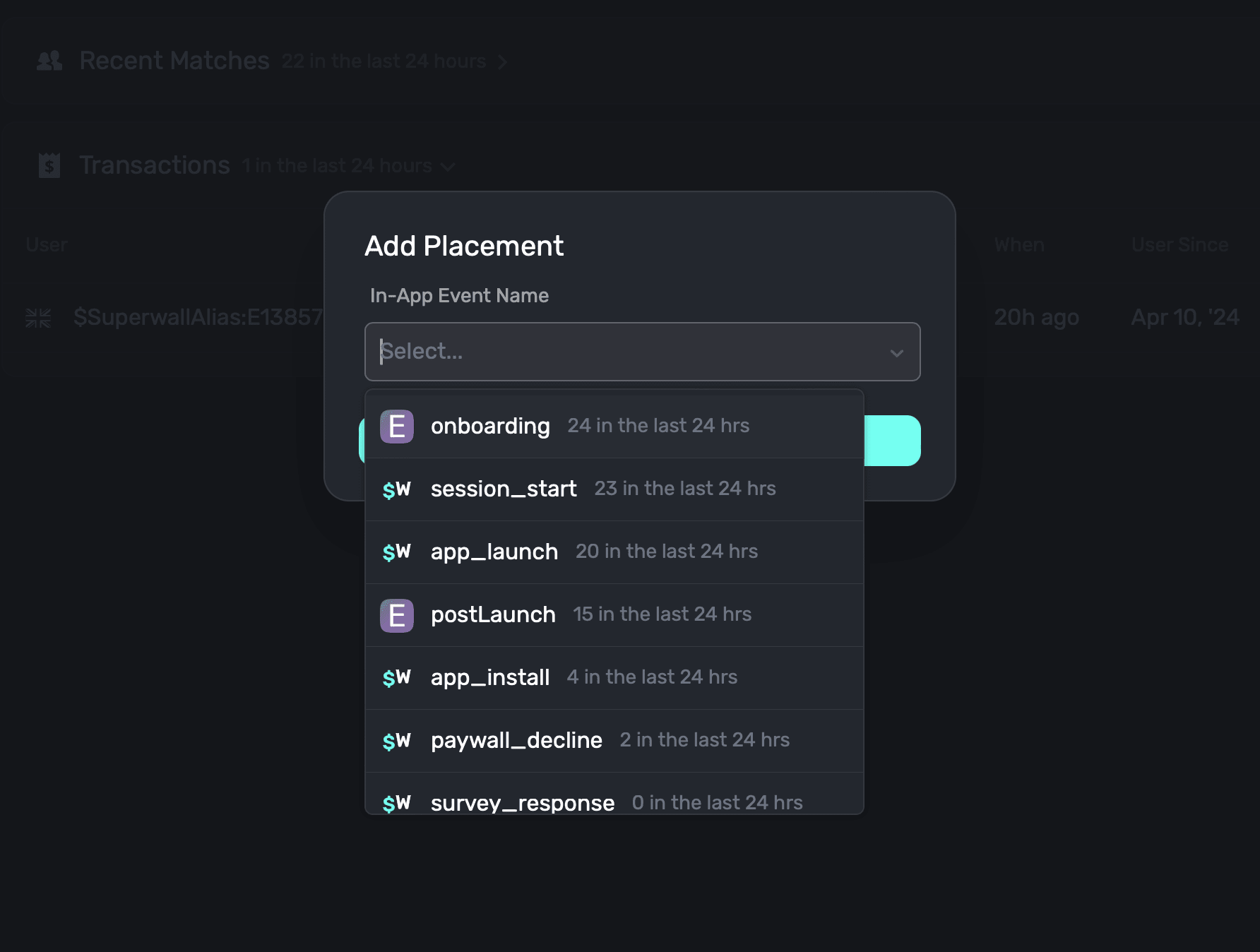This screenshot has height=952, width=1260.
Task: Click the purple E icon beside onboarding
Action: 396,427
